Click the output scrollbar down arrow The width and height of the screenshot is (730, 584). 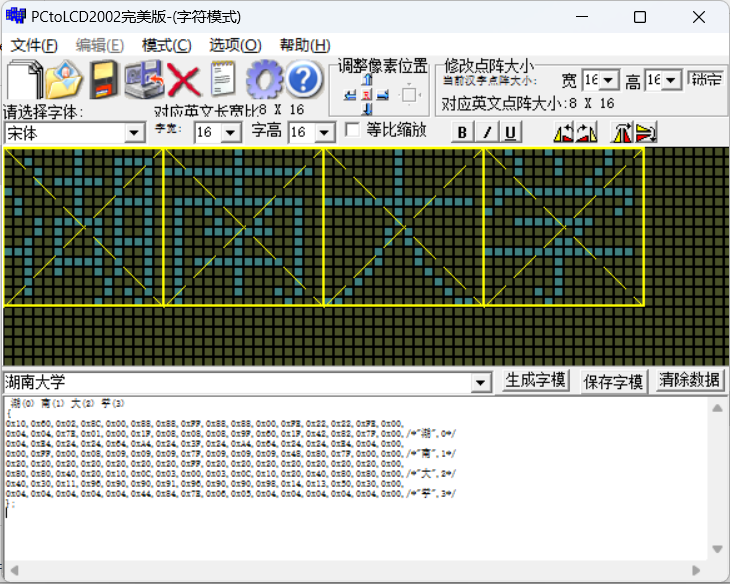tap(717, 549)
